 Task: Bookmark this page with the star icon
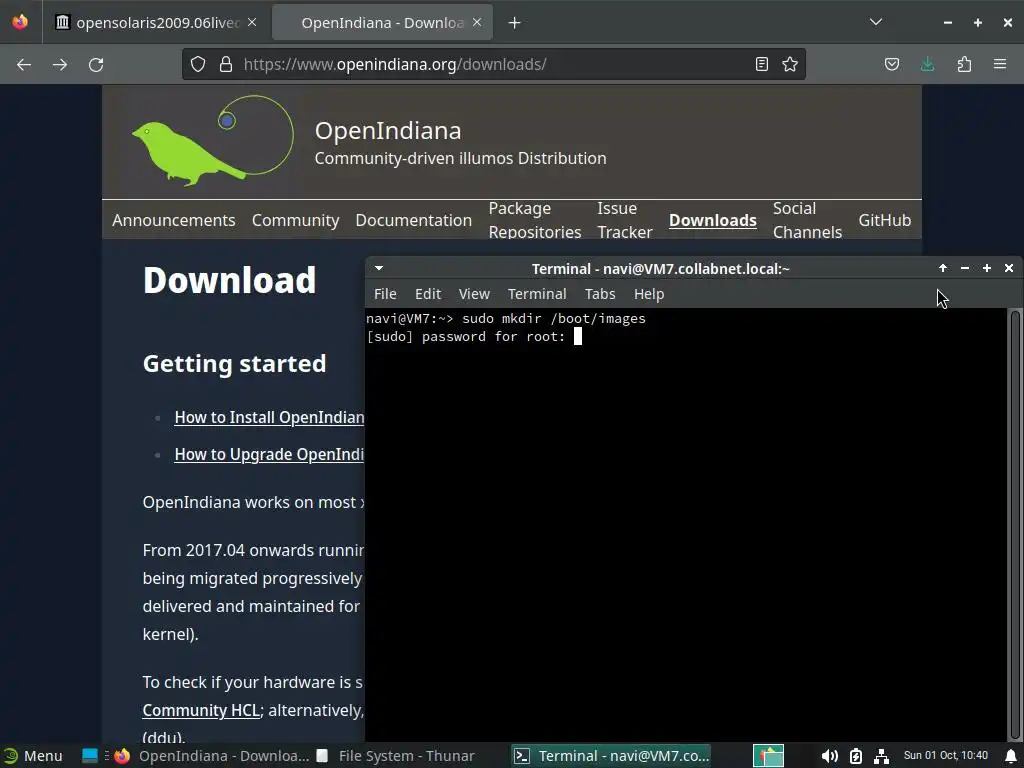pos(790,64)
